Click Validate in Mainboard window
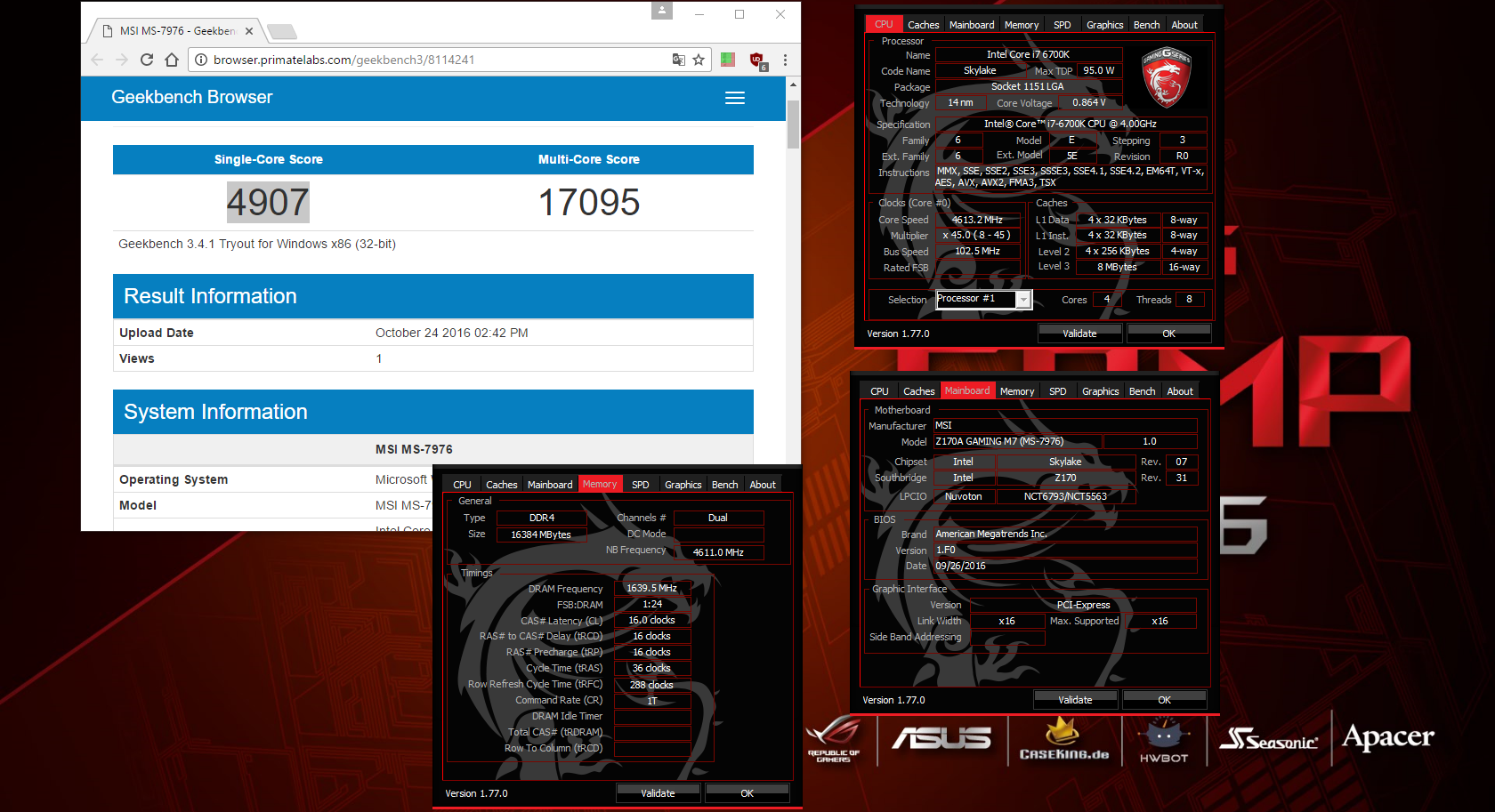The height and width of the screenshot is (812, 1495). [1075, 700]
